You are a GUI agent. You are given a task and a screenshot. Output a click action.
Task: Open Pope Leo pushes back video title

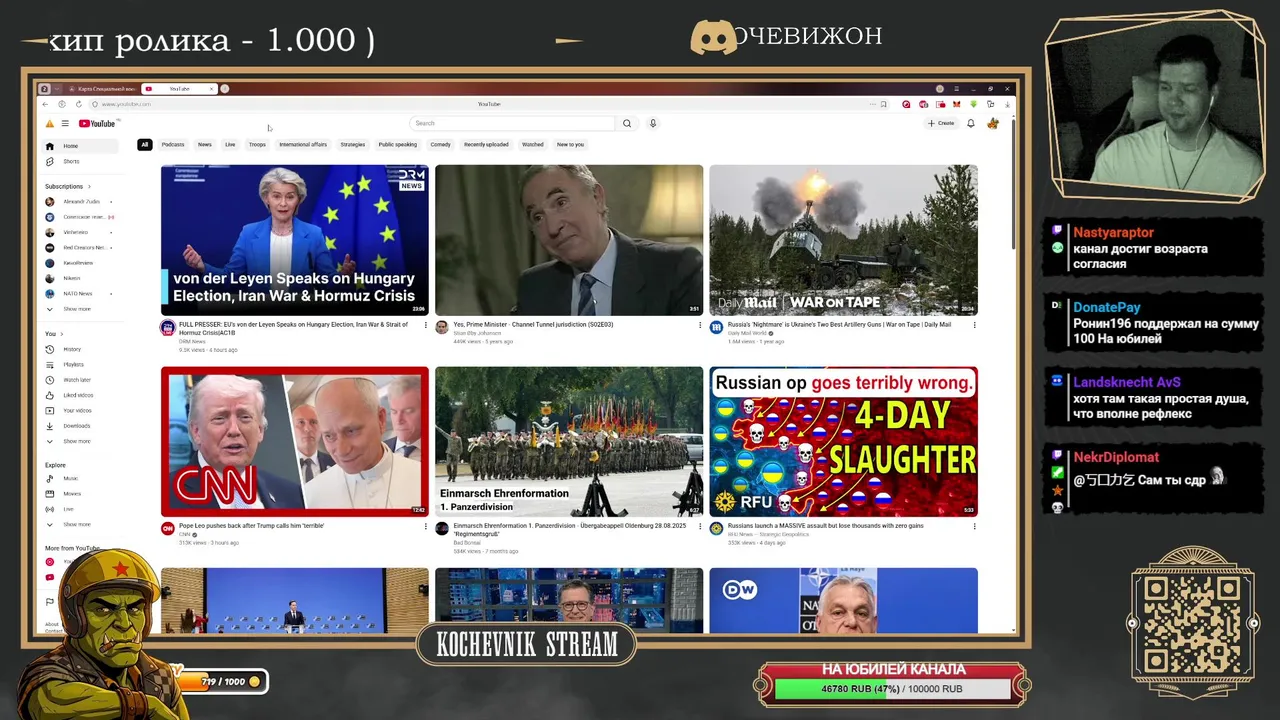tap(252, 526)
